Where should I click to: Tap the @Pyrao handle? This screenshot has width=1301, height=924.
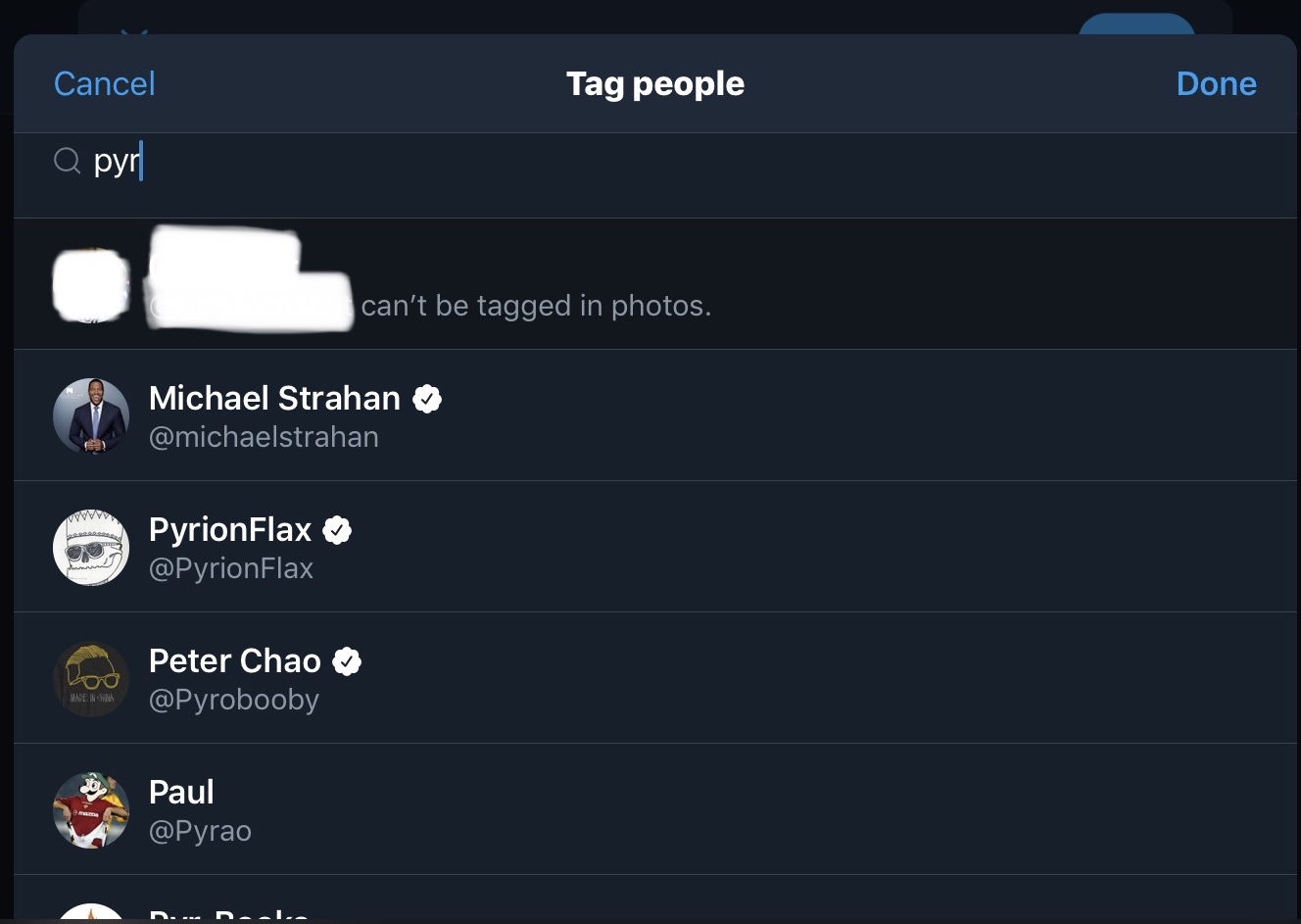coord(200,831)
